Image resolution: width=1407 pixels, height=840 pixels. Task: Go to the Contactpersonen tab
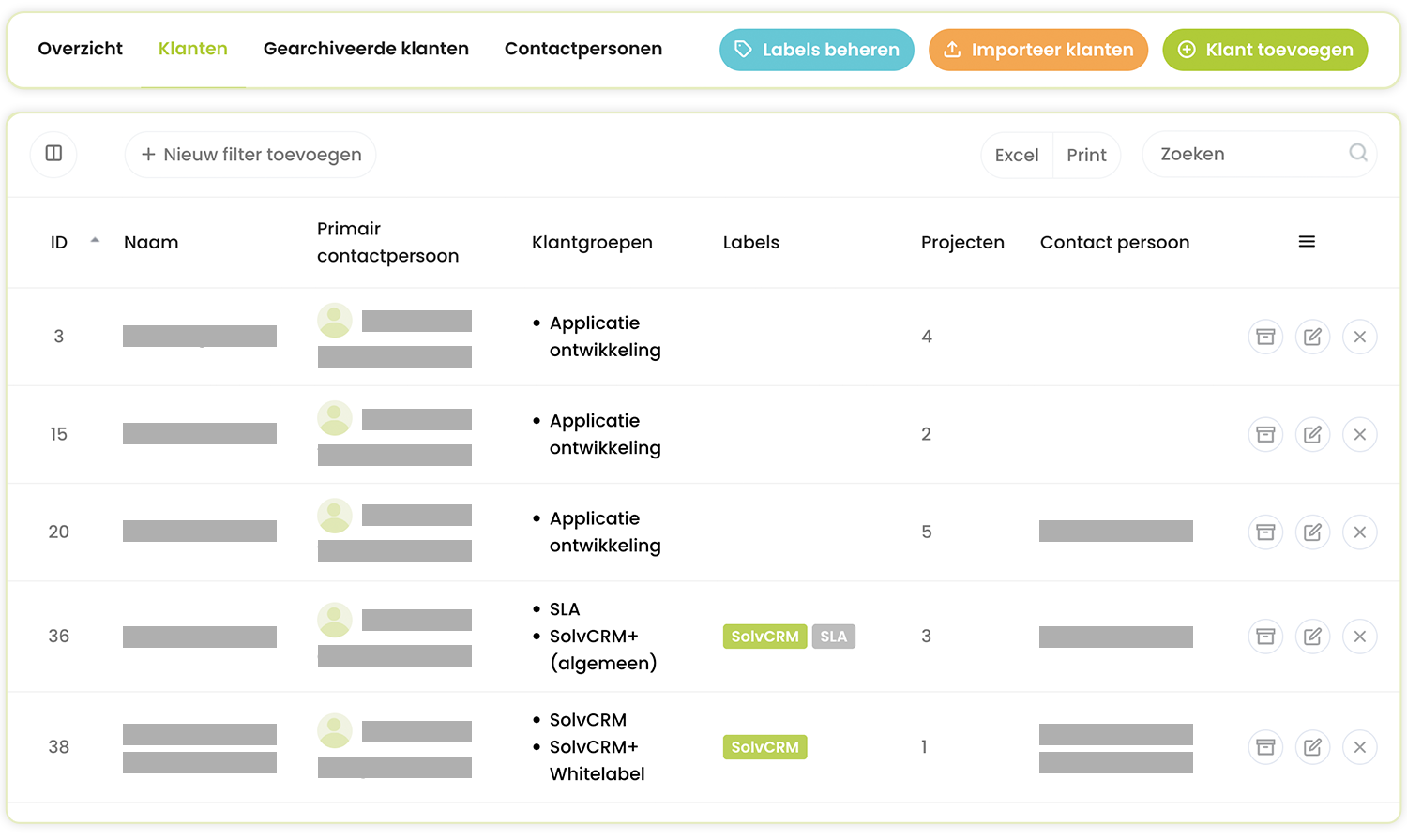pyautogui.click(x=582, y=49)
